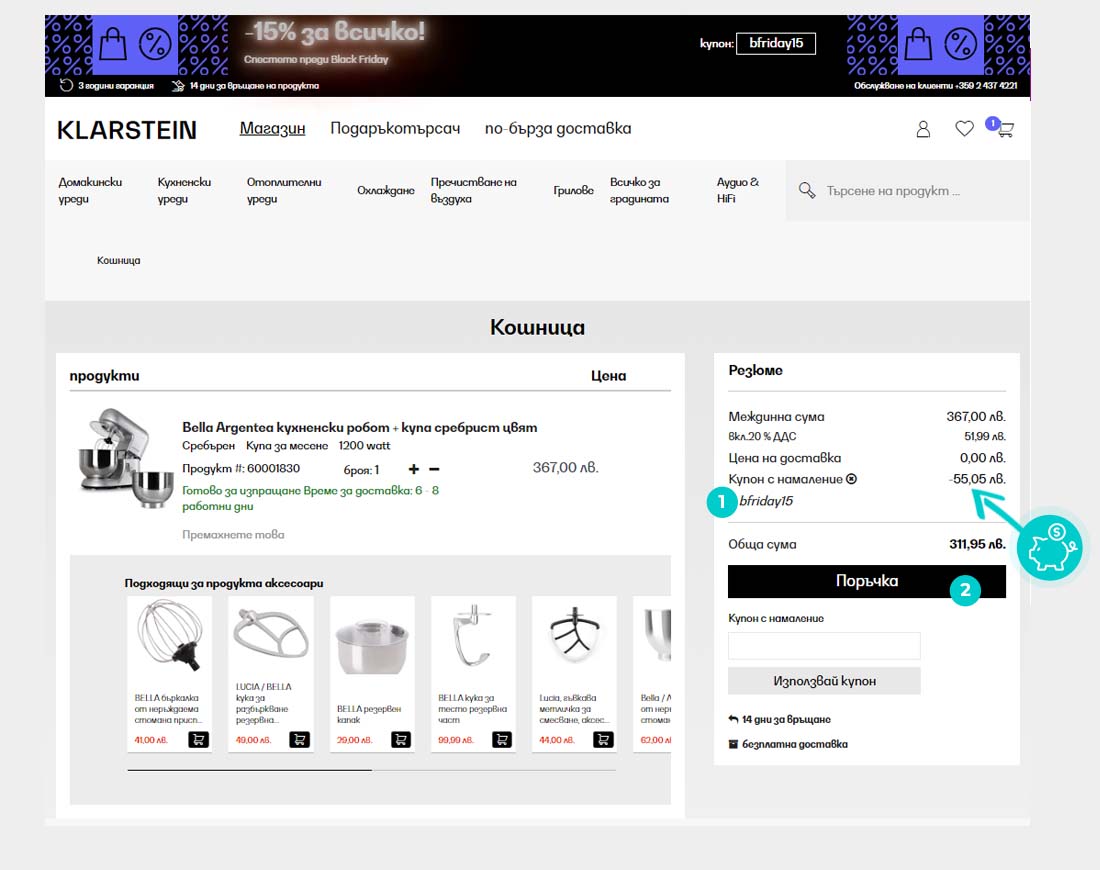
Task: Add BELLA резервен канак to cart
Action: click(401, 740)
